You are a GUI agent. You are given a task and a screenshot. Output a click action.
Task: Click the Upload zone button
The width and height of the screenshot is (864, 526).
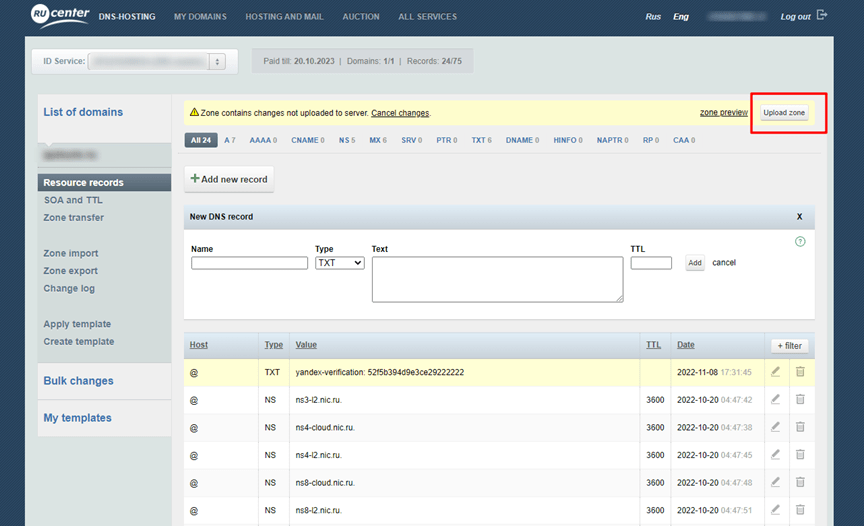point(784,112)
